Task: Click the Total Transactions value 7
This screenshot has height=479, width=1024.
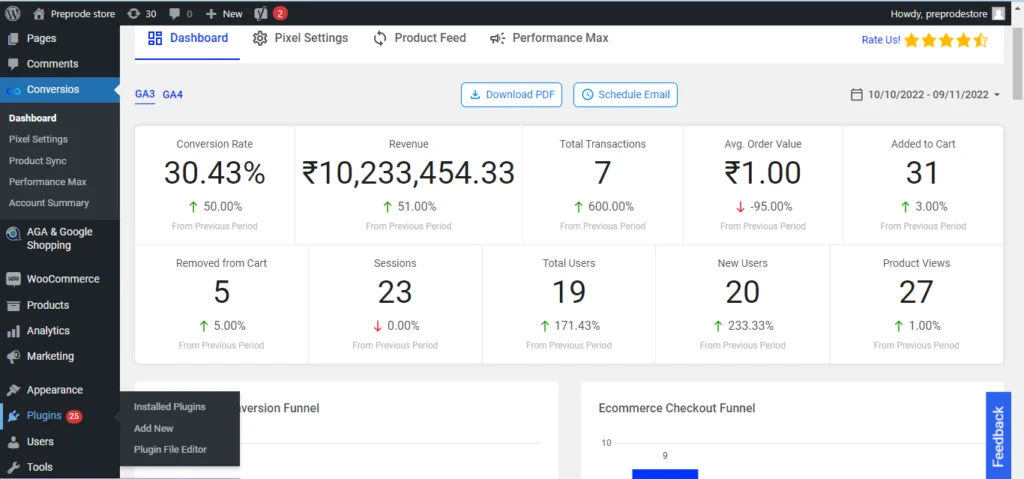Action: click(x=602, y=174)
